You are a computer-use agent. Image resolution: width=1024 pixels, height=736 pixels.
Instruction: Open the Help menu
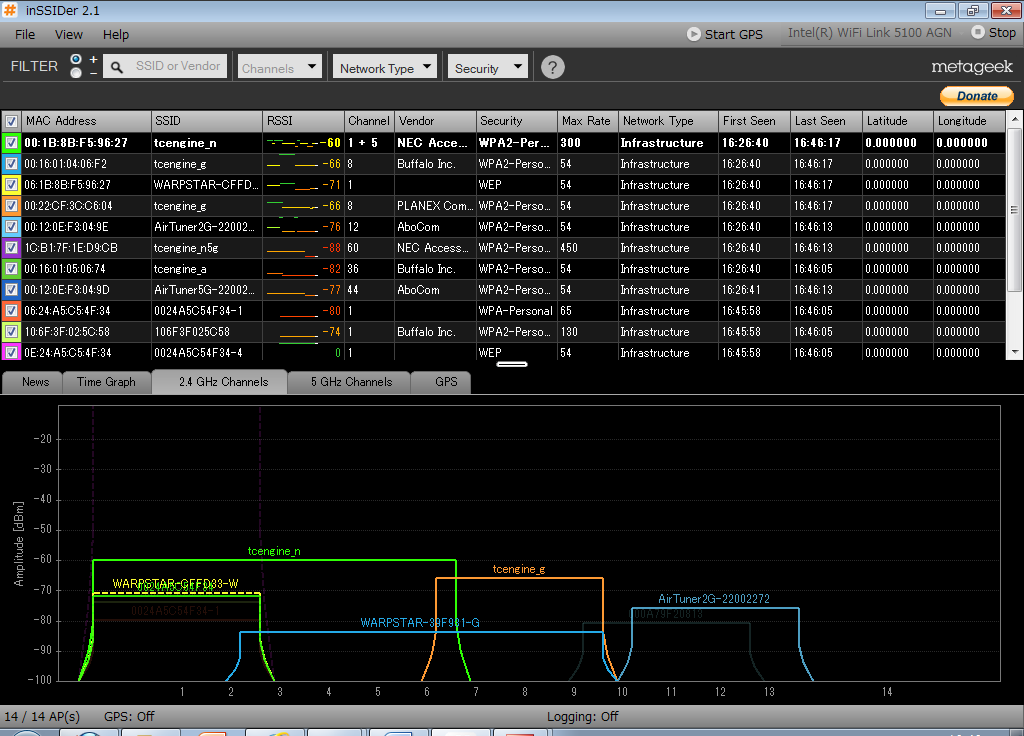tap(116, 35)
